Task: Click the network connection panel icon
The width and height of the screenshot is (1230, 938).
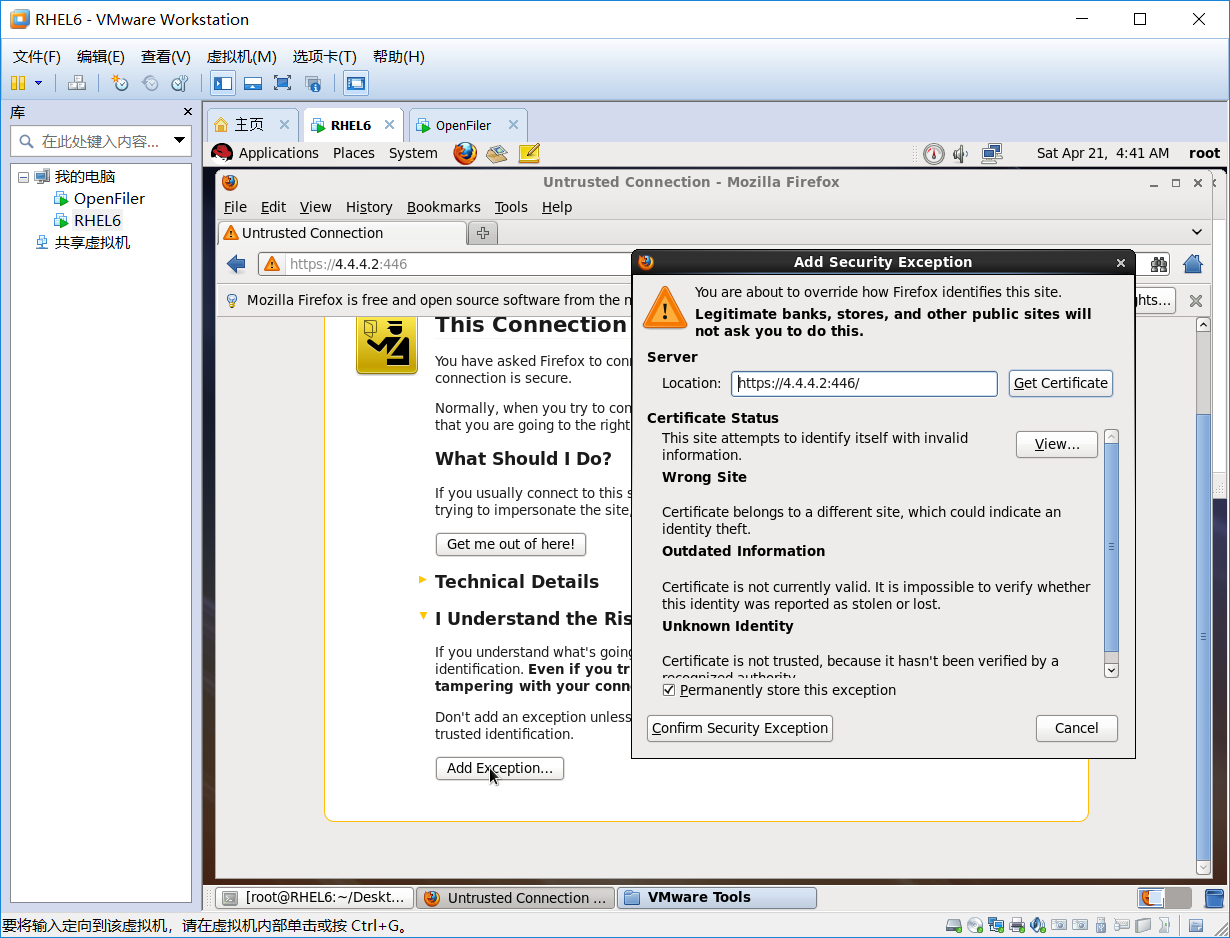Action: coord(992,153)
